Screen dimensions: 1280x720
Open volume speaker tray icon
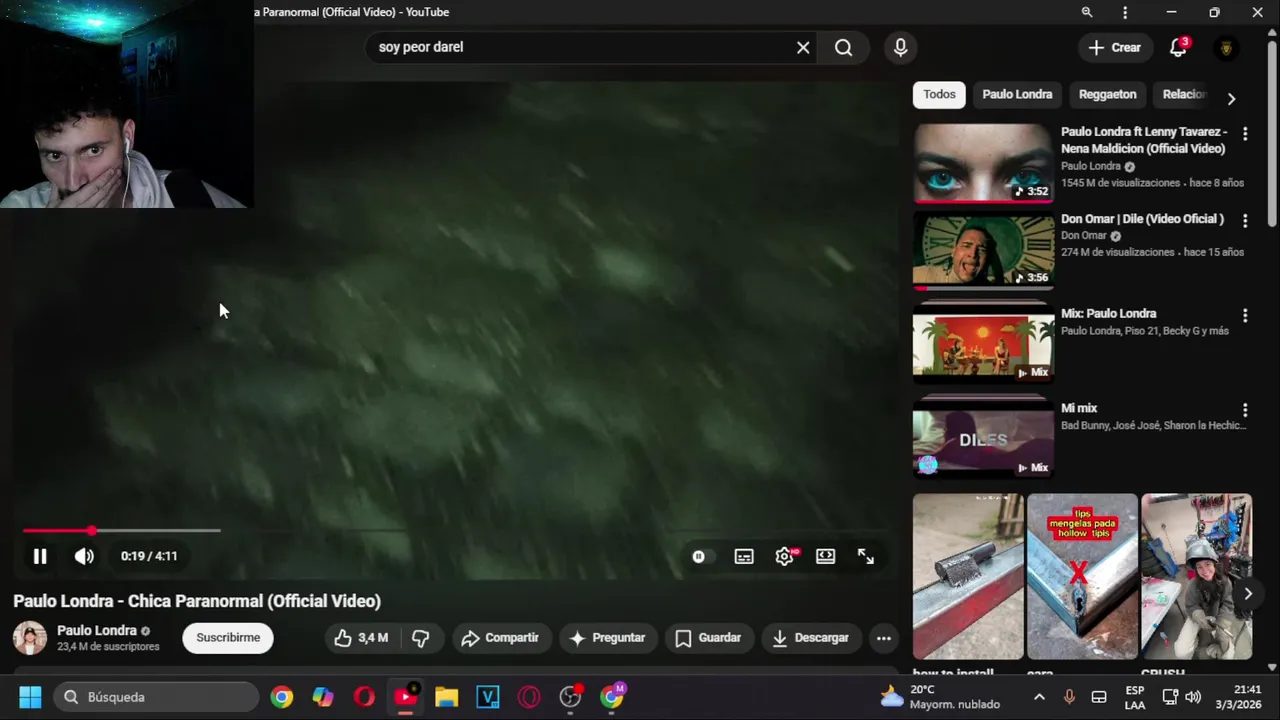click(1193, 697)
